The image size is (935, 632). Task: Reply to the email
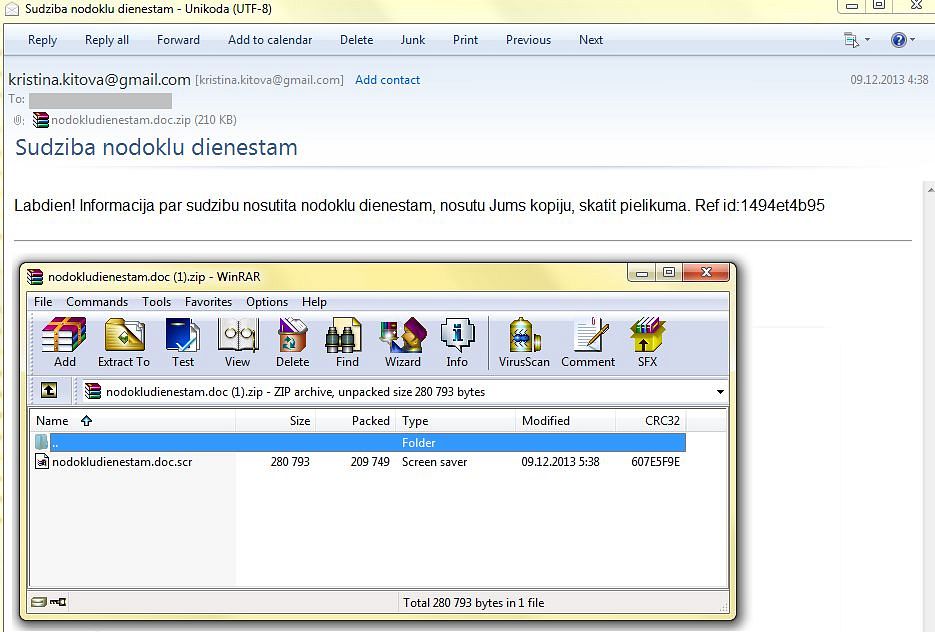[x=42, y=40]
